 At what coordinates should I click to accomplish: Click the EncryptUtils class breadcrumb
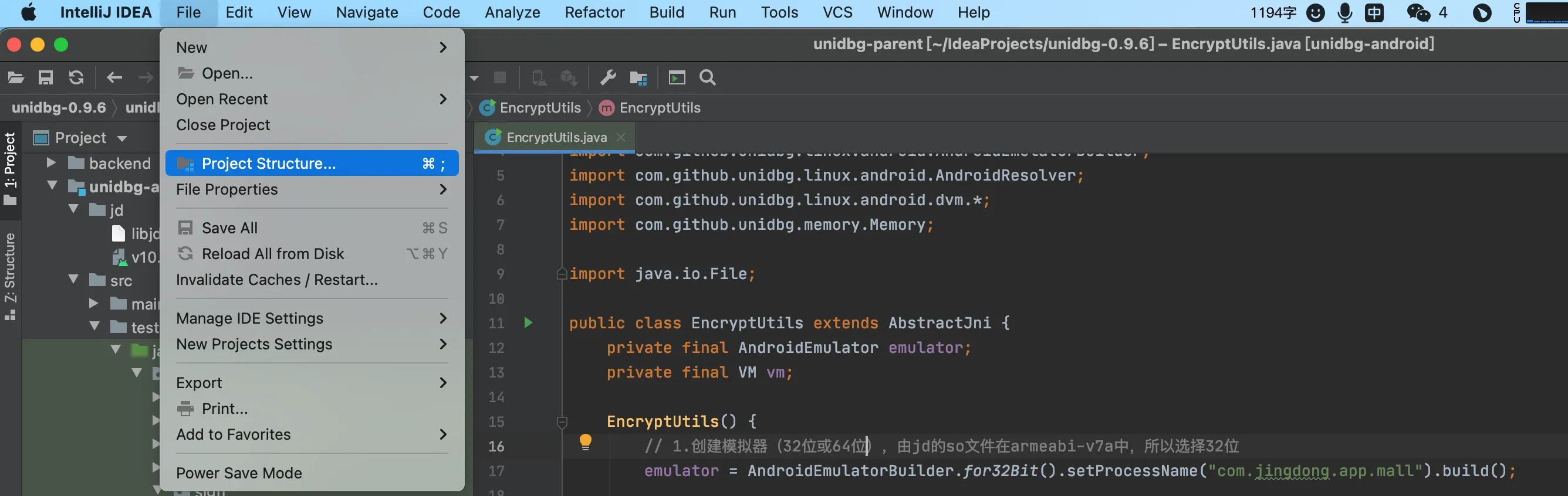[x=530, y=108]
